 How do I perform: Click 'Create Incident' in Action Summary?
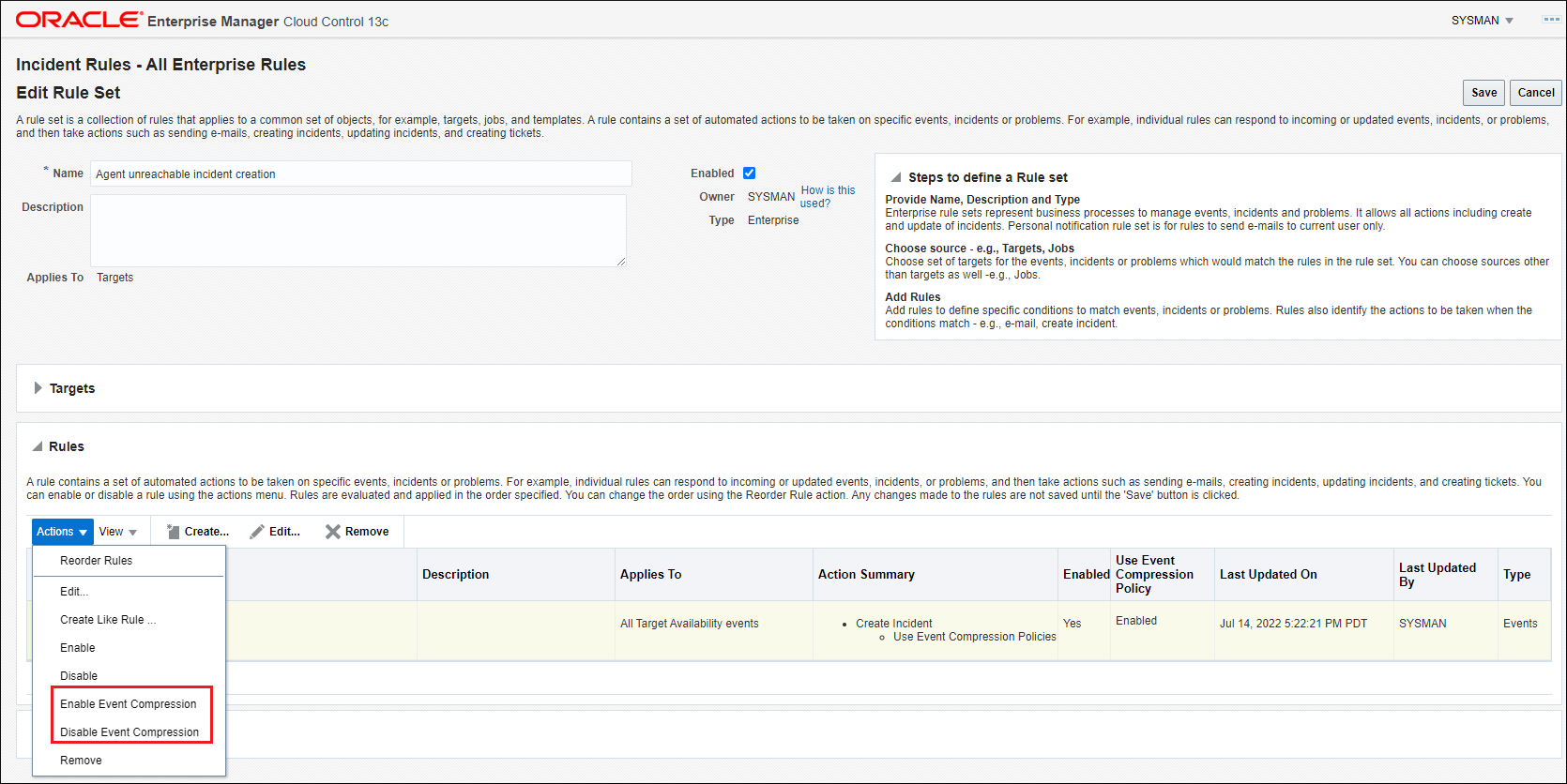click(x=894, y=624)
